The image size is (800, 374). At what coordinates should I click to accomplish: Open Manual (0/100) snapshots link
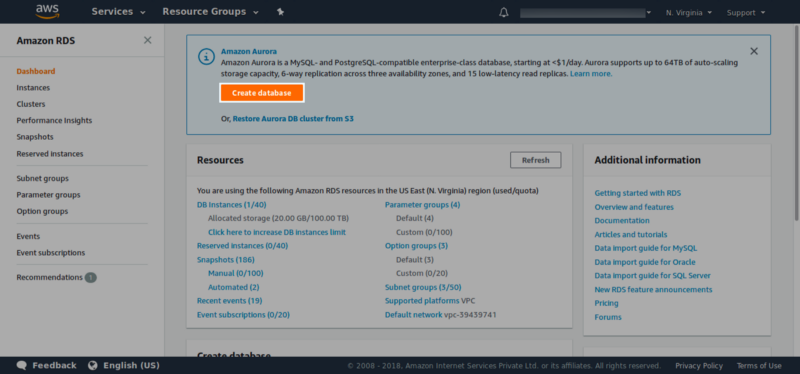pyautogui.click(x=236, y=273)
